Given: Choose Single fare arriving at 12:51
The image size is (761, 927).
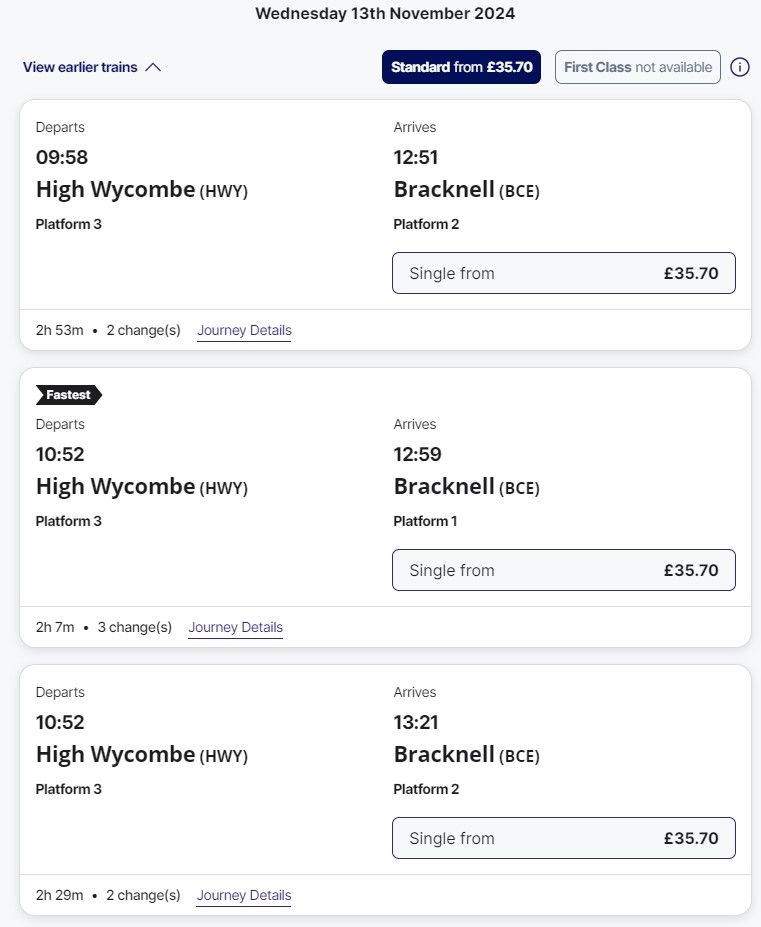Looking at the screenshot, I should [x=563, y=273].
